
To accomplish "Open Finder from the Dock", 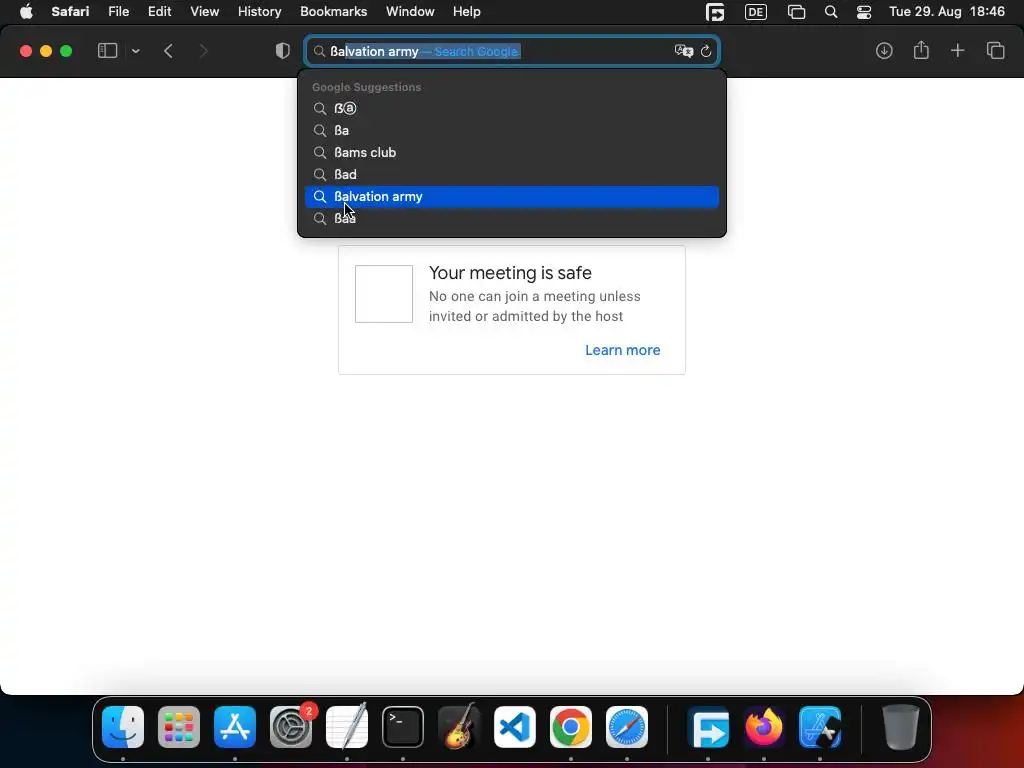I will [123, 727].
